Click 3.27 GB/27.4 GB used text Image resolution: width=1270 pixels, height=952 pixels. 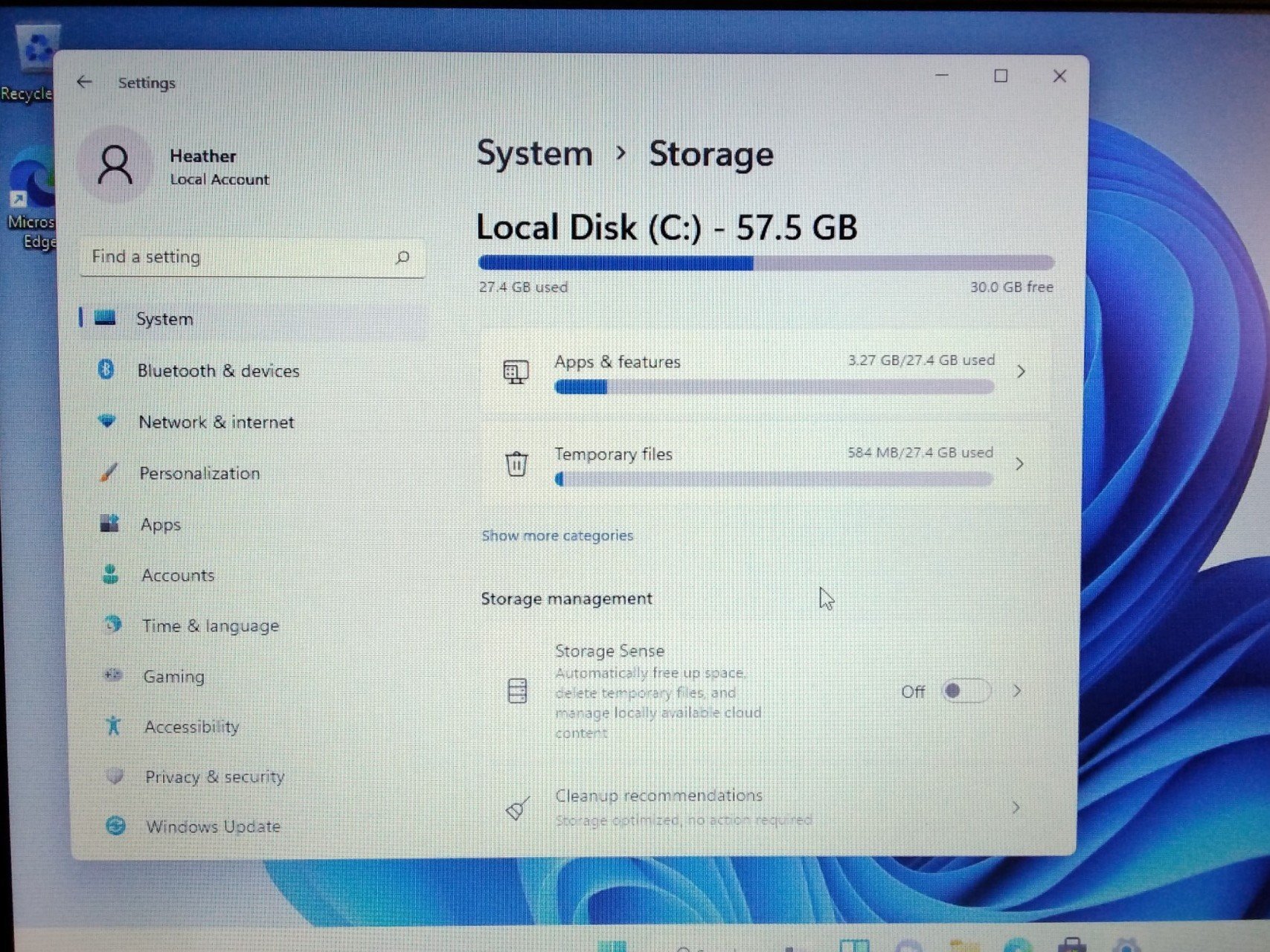pyautogui.click(x=921, y=360)
